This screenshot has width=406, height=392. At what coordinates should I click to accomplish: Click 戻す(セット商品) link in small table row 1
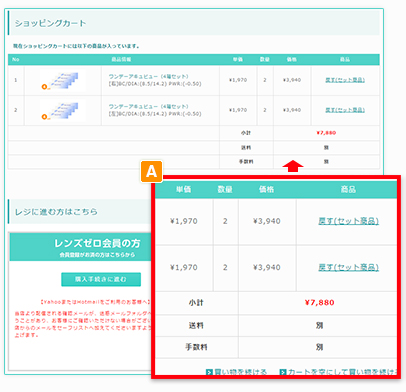pyautogui.click(x=345, y=80)
